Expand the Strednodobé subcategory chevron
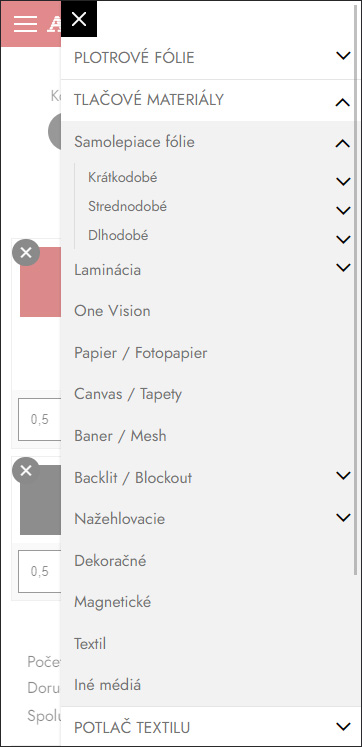The height and width of the screenshot is (747, 362). (343, 210)
